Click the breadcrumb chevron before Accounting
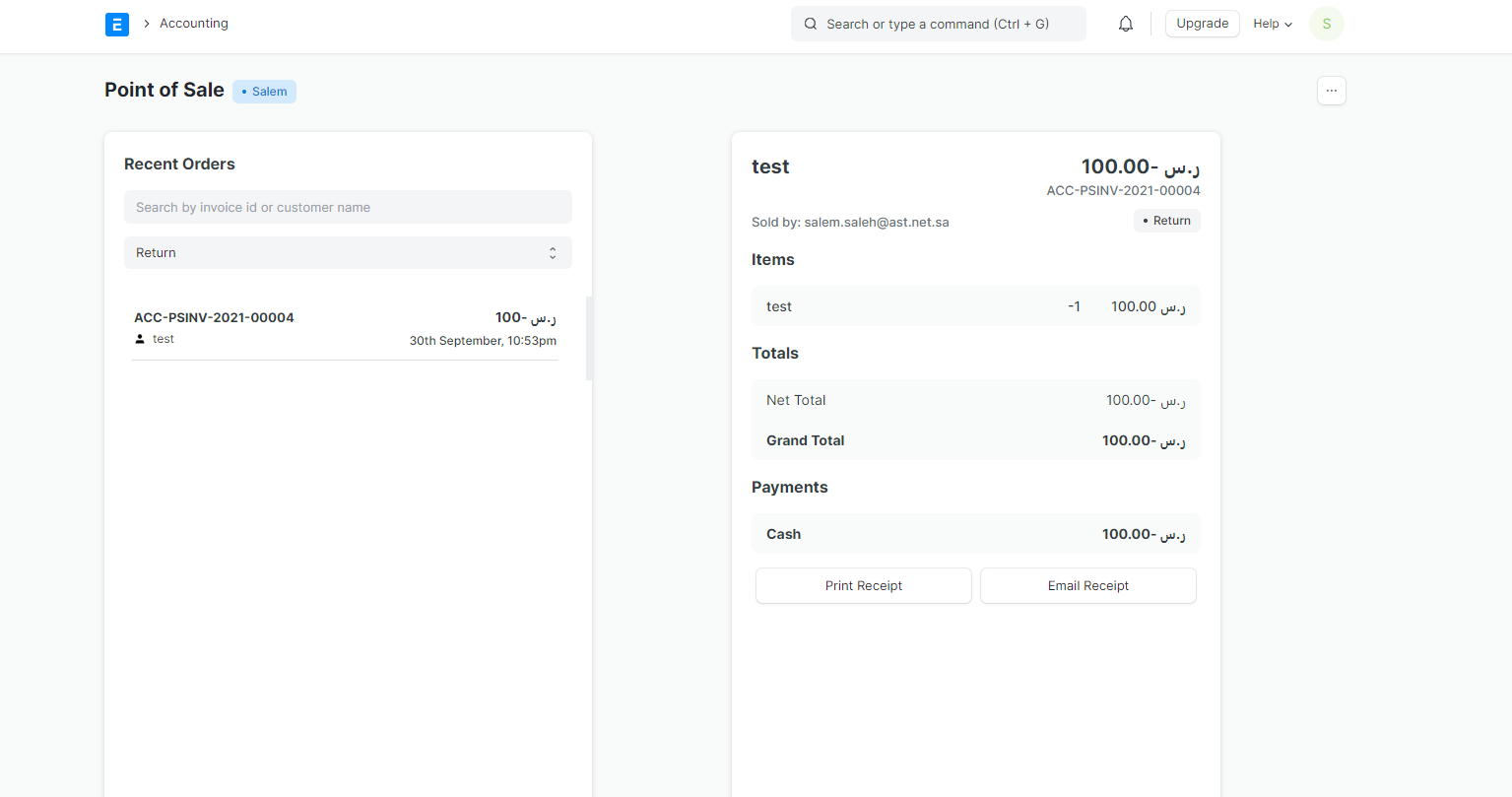 point(146,23)
